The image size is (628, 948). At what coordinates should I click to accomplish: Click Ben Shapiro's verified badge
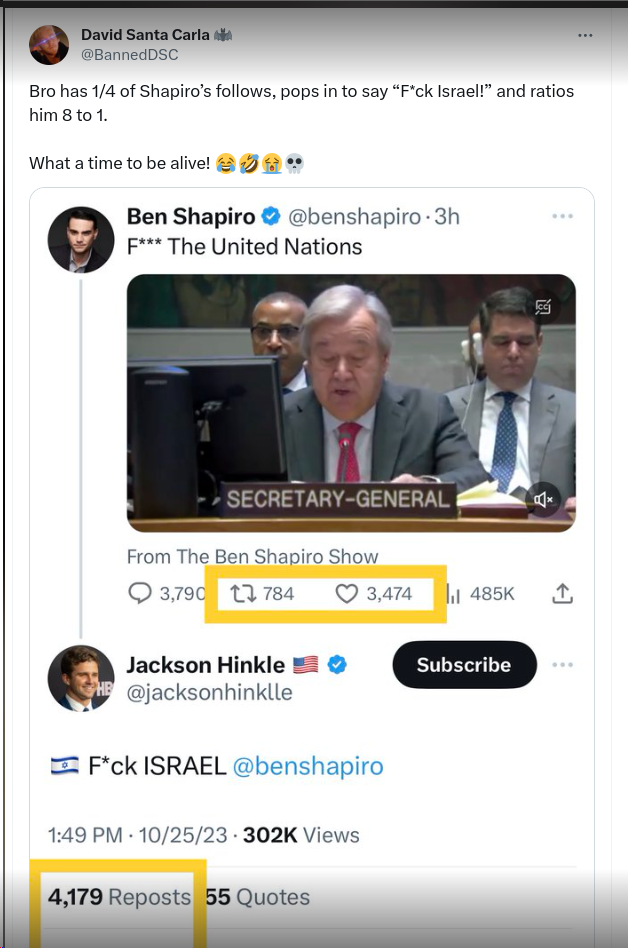(271, 216)
